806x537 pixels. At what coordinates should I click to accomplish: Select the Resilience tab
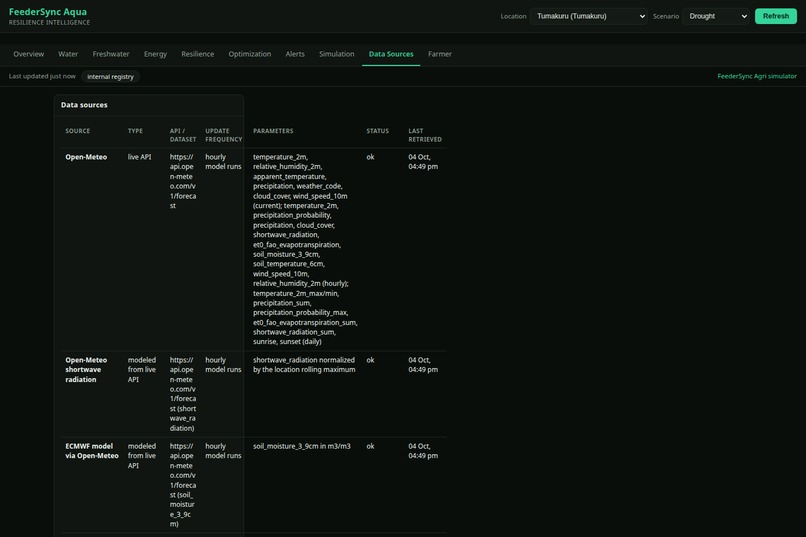pyautogui.click(x=197, y=54)
